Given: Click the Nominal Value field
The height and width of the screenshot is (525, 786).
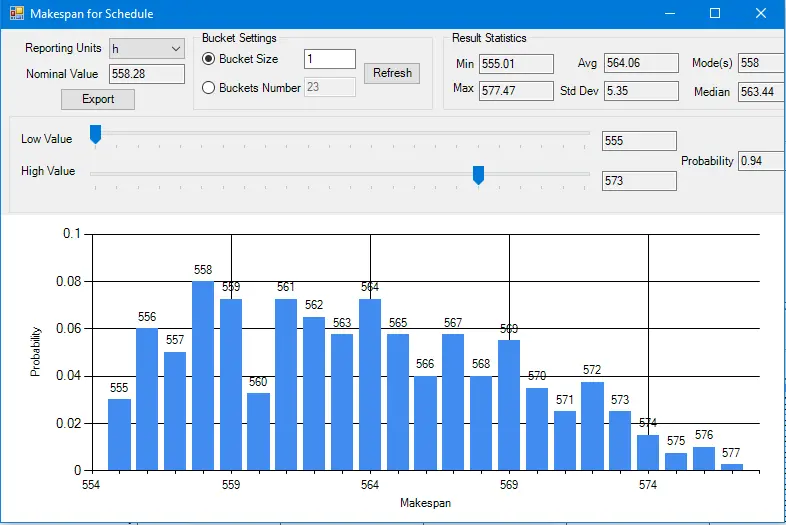Looking at the screenshot, I should click(x=146, y=74).
